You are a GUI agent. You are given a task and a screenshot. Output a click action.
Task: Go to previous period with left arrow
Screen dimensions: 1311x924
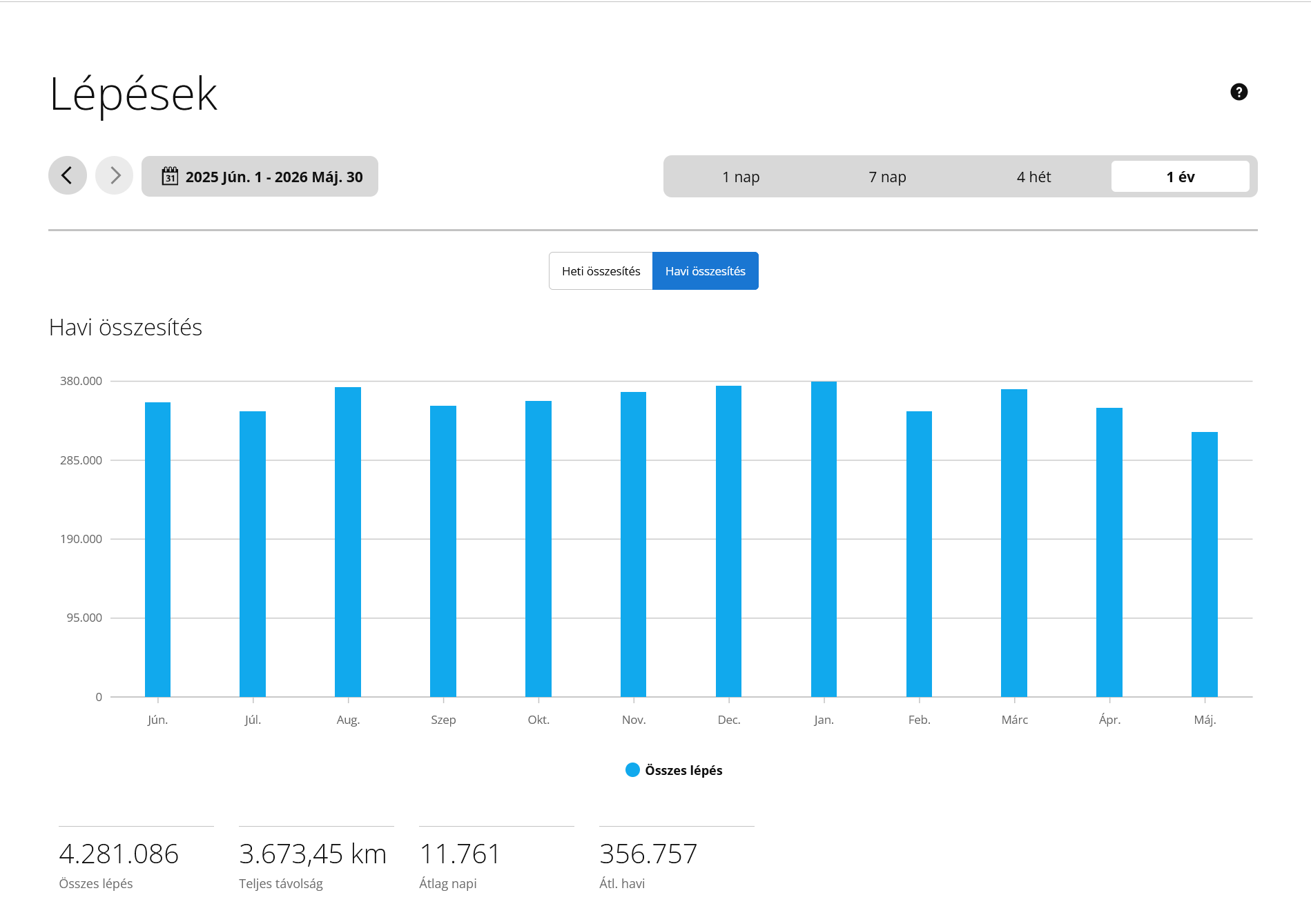click(x=68, y=176)
